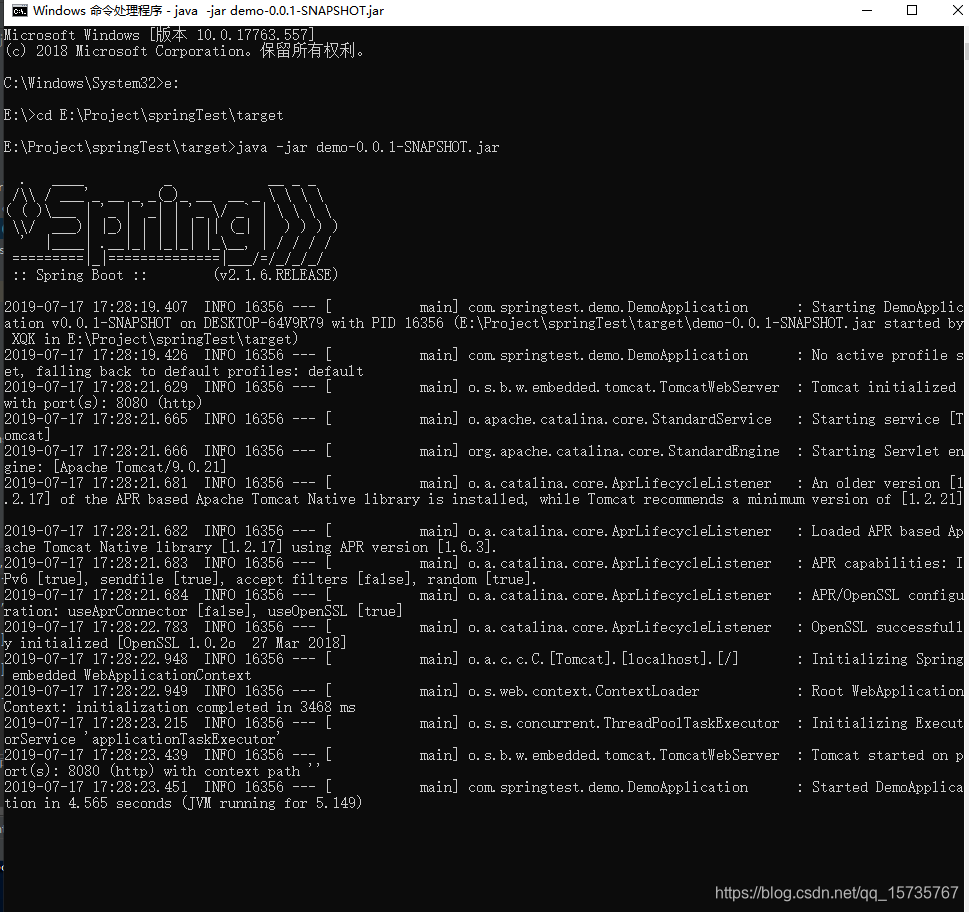Click '(v2.1.6.RELEASE)' version text
The width and height of the screenshot is (969, 912).
click(276, 275)
